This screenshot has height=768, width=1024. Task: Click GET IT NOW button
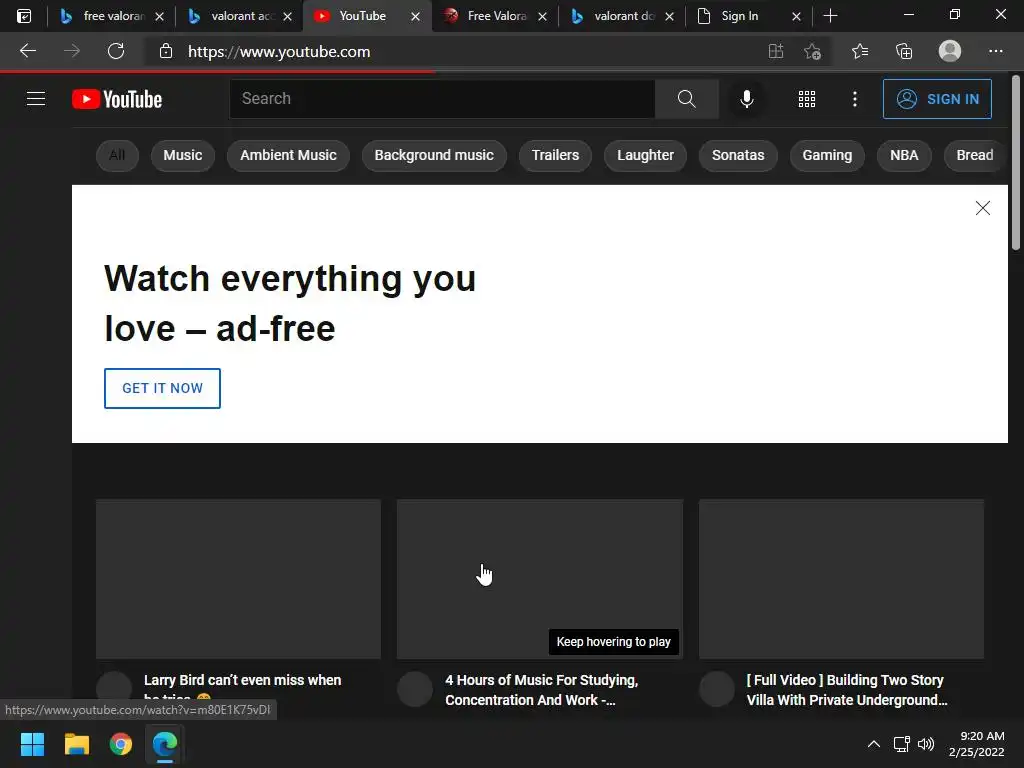point(162,388)
